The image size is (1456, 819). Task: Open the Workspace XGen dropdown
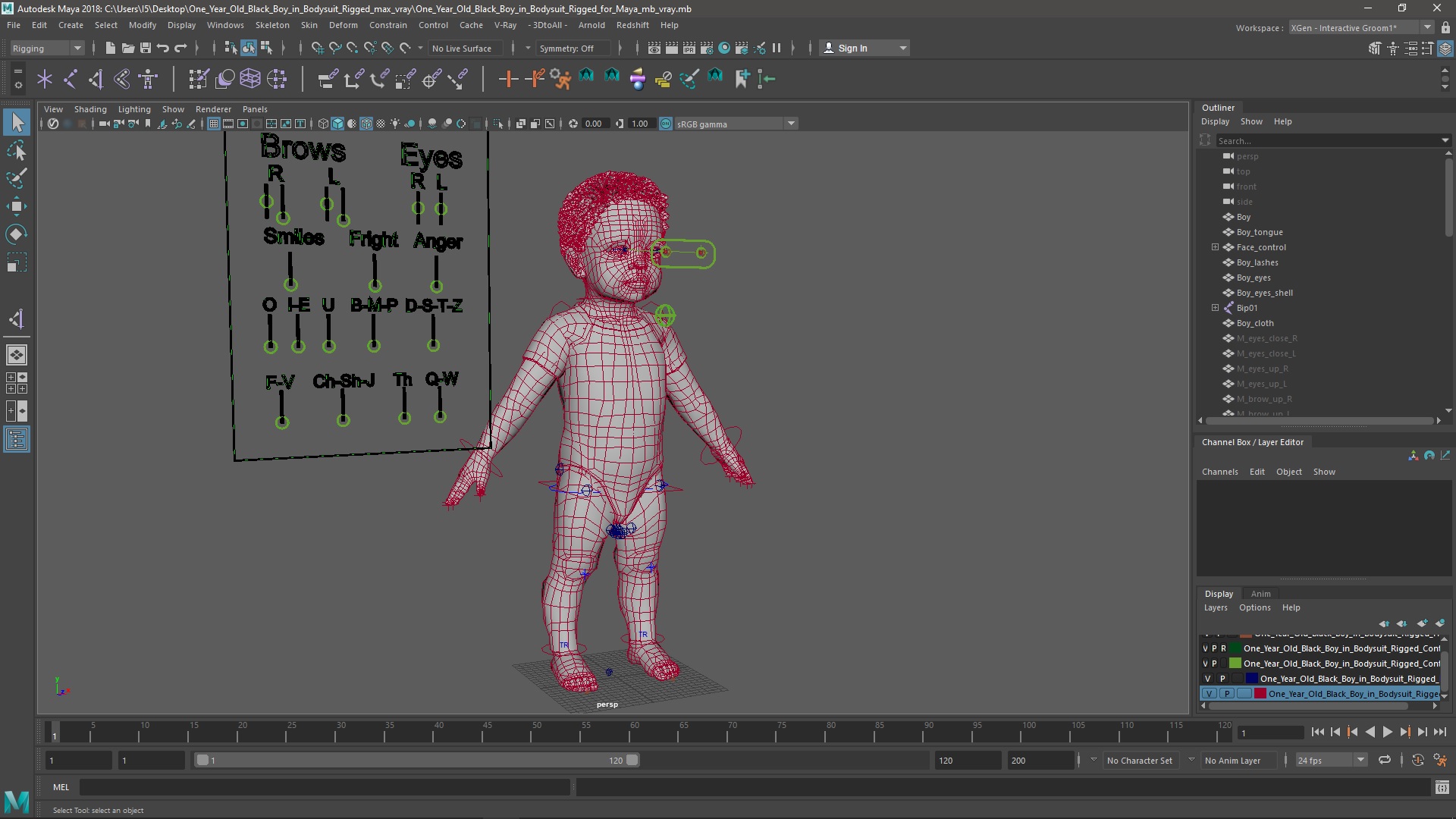click(x=1360, y=27)
